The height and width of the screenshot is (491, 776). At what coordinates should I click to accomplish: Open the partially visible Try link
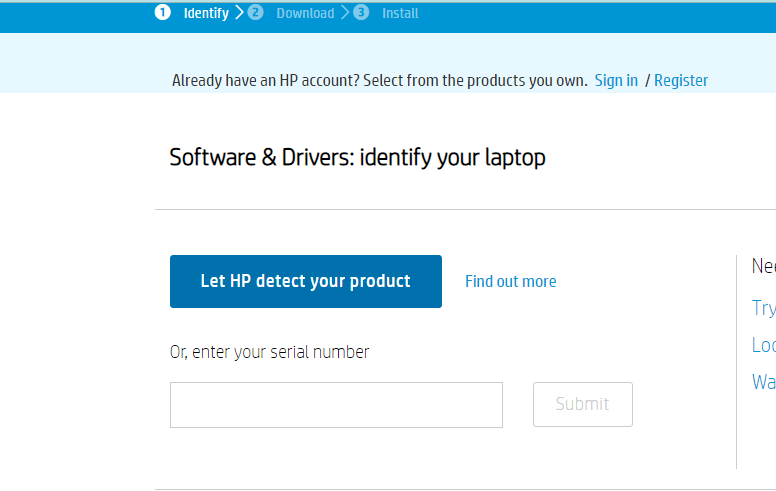coord(764,308)
